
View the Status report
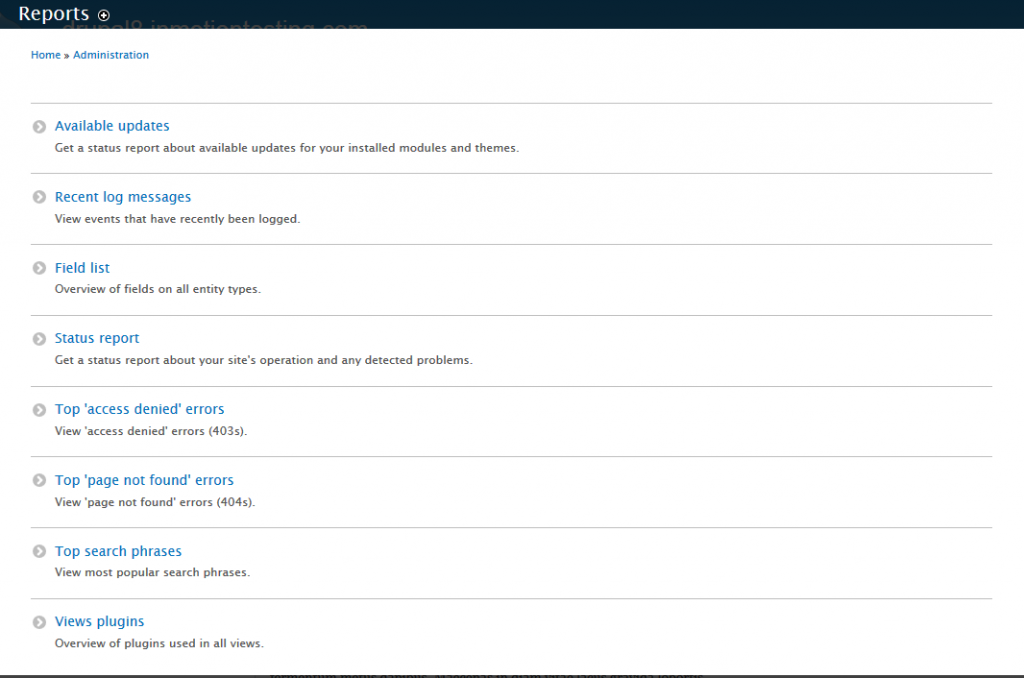point(96,338)
